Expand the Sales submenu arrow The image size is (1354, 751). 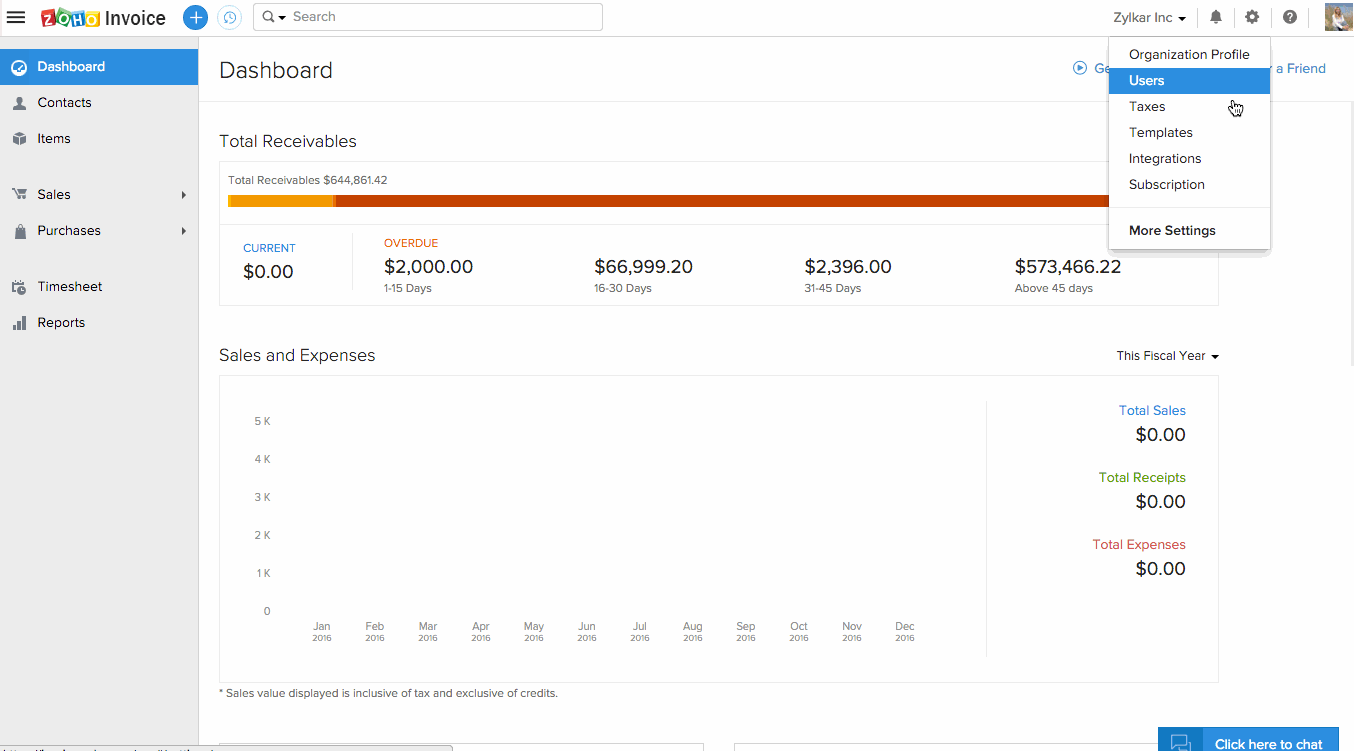pos(184,195)
